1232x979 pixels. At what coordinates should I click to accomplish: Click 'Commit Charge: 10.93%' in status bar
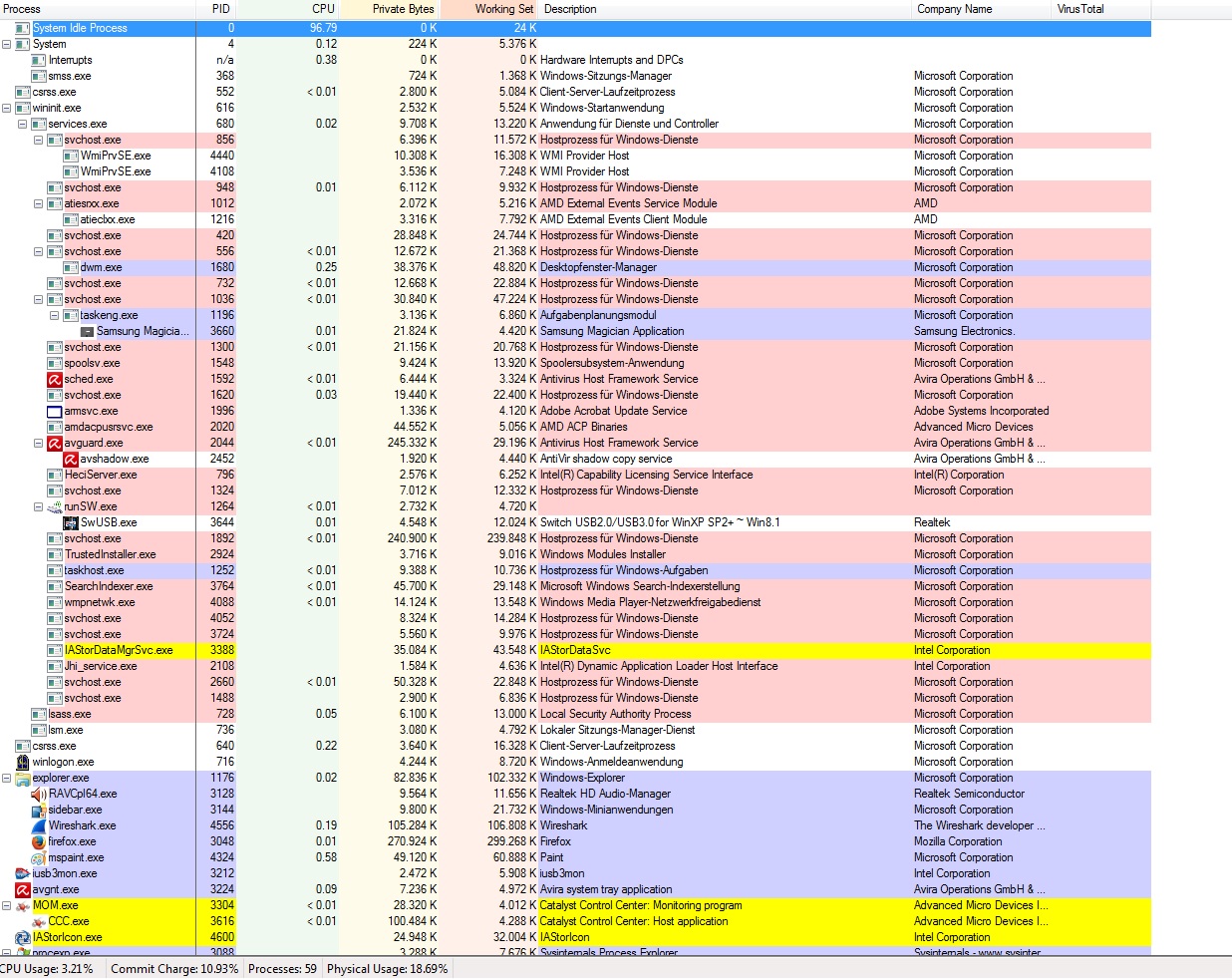(x=174, y=969)
